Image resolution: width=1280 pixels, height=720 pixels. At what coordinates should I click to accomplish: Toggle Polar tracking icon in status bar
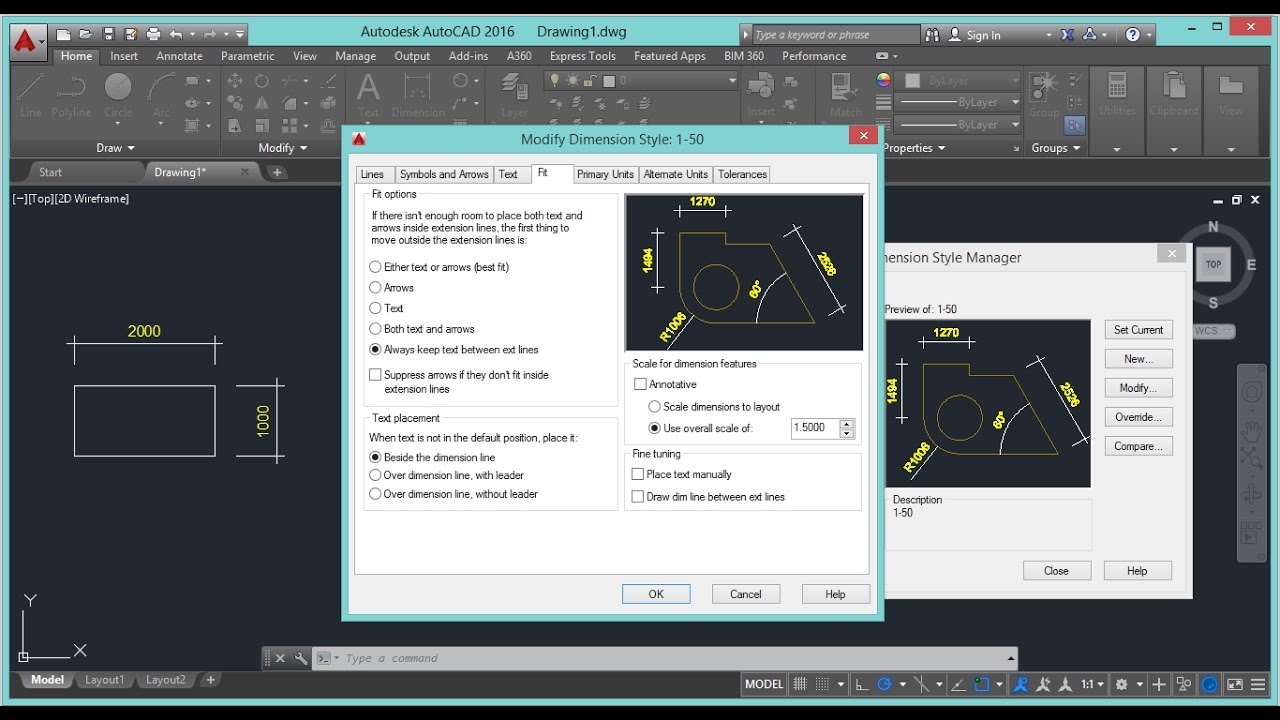(x=884, y=684)
